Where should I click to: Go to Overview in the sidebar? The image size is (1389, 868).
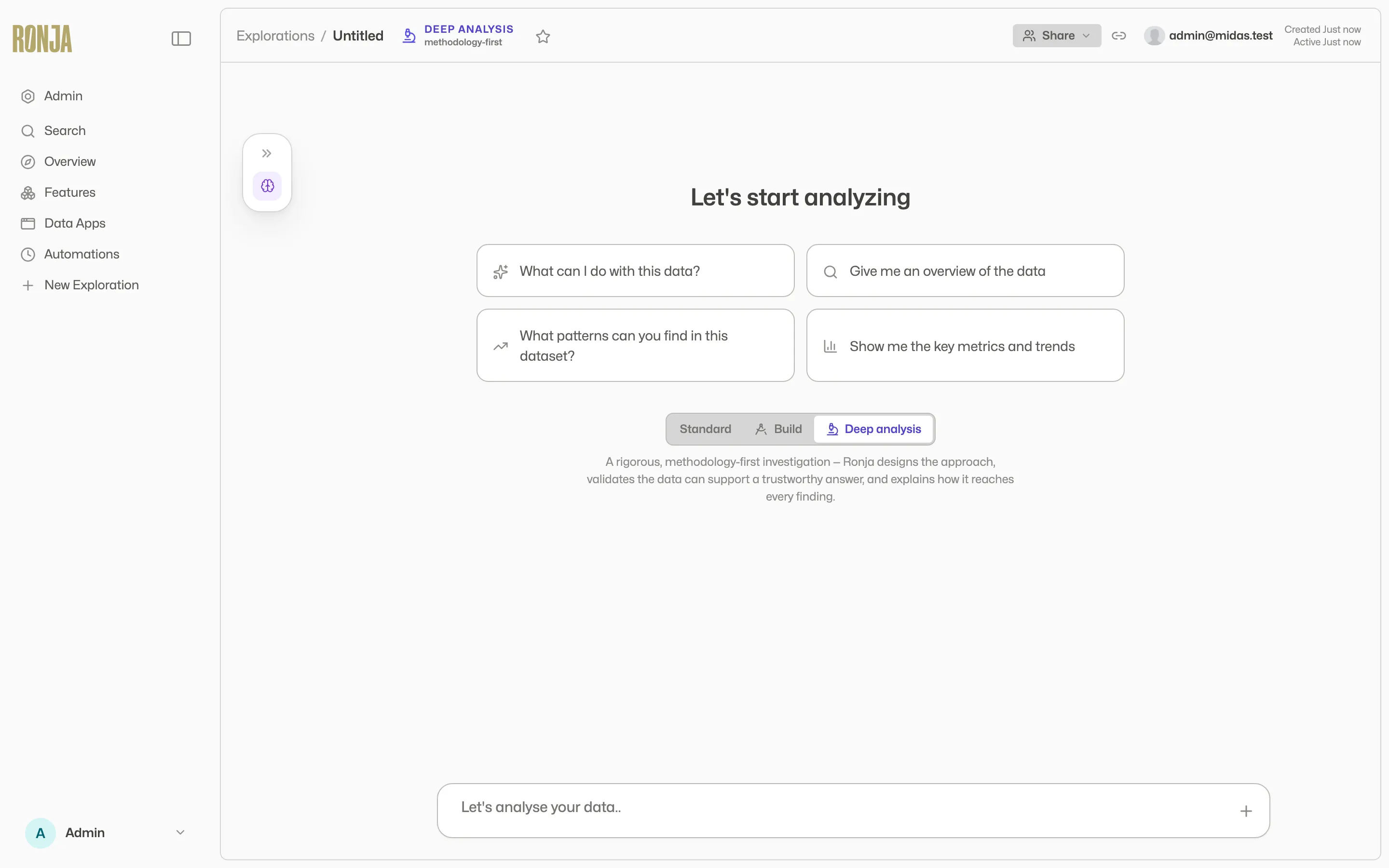pos(58,162)
